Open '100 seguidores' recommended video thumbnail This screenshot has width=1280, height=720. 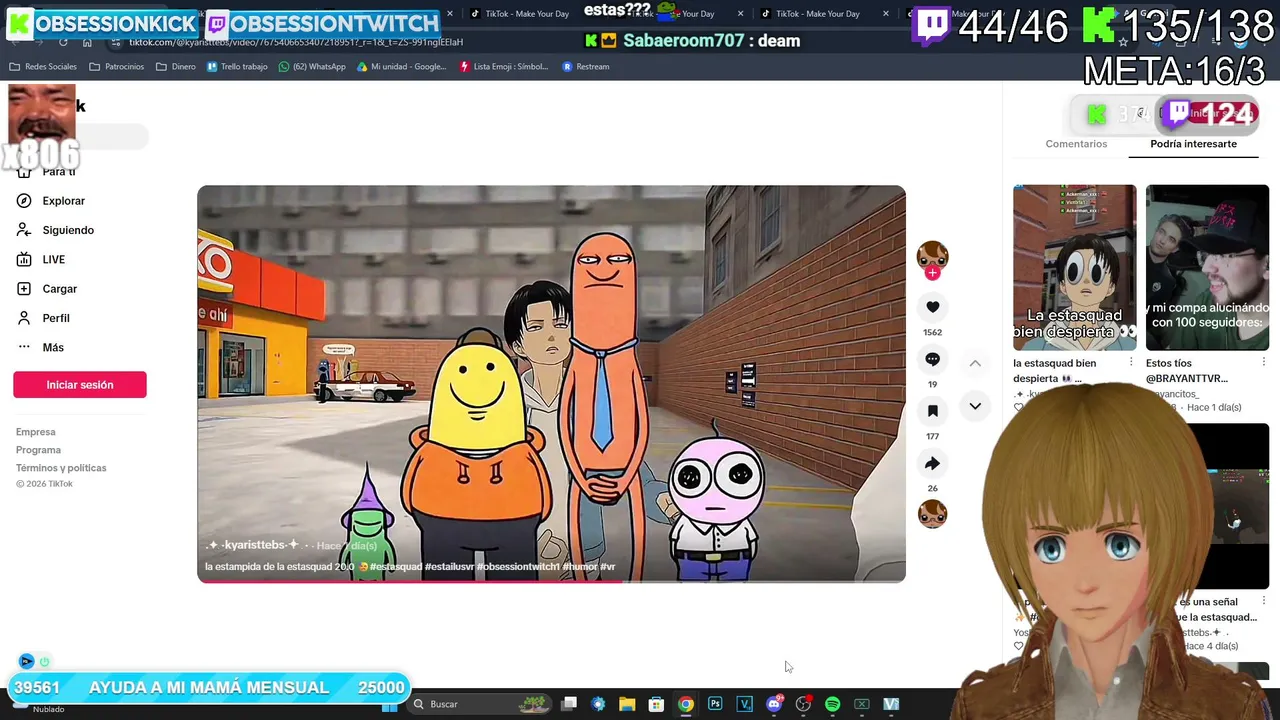[1207, 267]
